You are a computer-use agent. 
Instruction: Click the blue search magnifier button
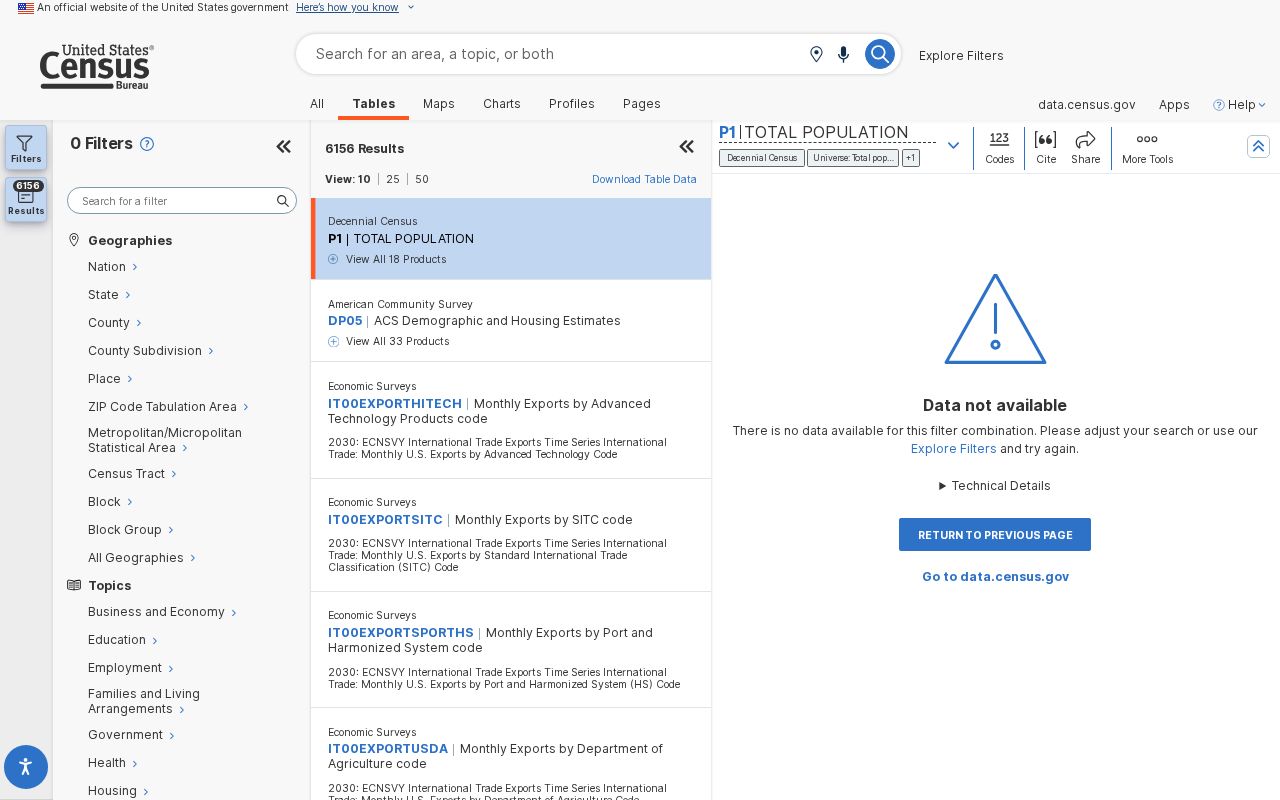[x=879, y=54]
